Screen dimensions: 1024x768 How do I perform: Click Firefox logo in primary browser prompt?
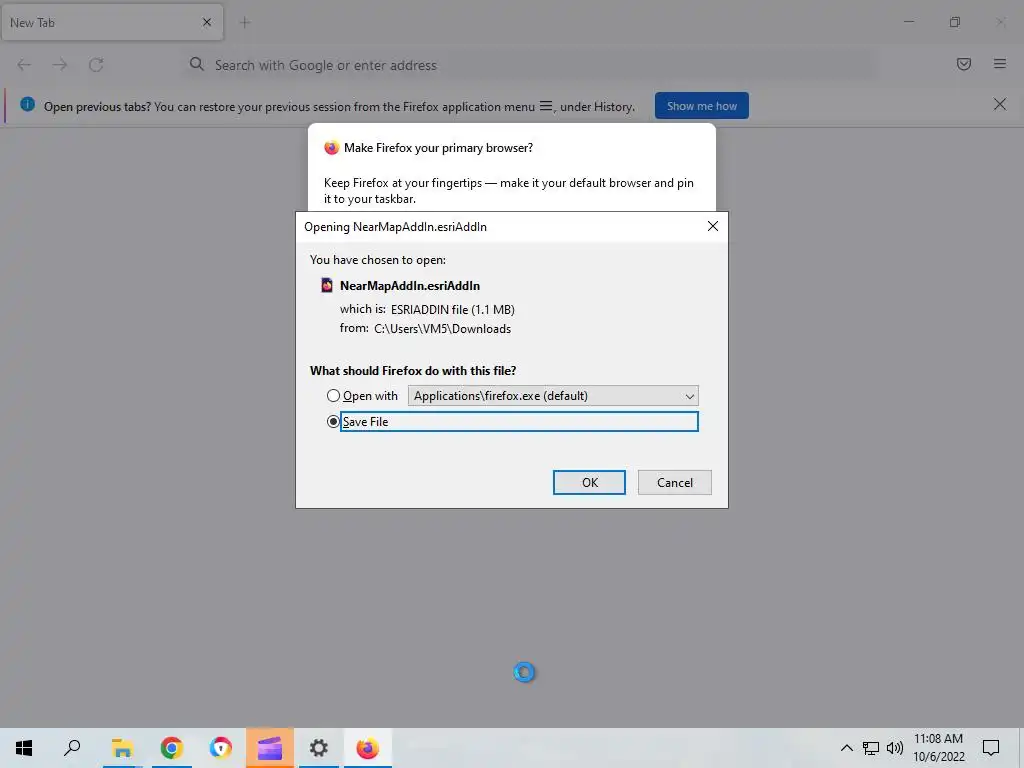[332, 148]
